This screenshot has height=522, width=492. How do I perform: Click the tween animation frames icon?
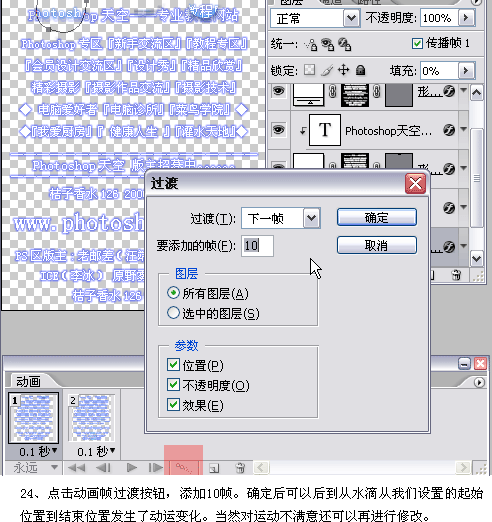(x=184, y=468)
